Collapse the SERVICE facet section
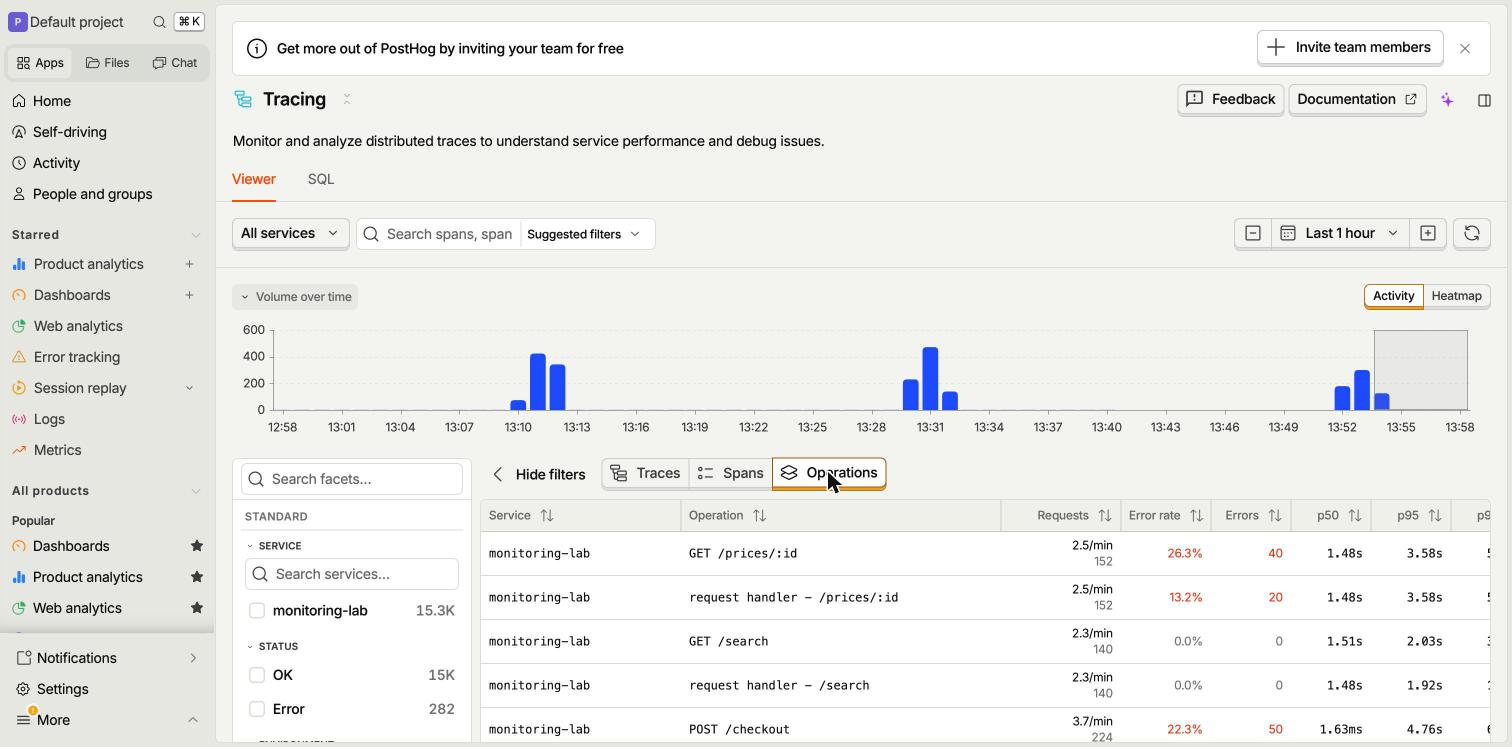1512x747 pixels. tap(274, 546)
